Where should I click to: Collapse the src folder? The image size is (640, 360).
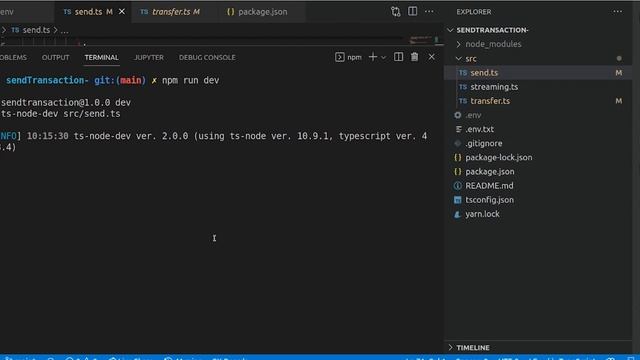[538, 58]
